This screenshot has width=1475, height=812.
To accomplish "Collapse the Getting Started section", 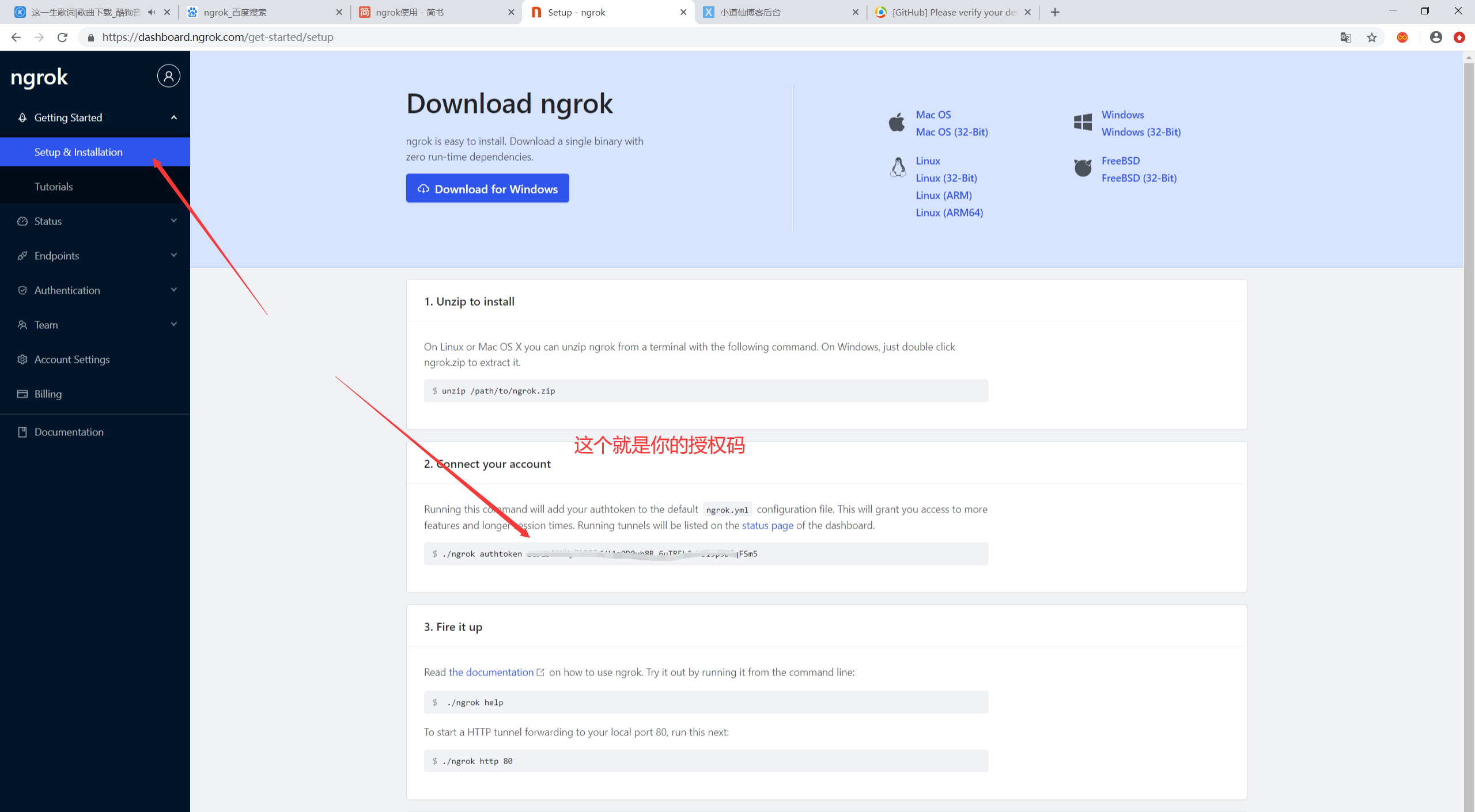I will [173, 117].
